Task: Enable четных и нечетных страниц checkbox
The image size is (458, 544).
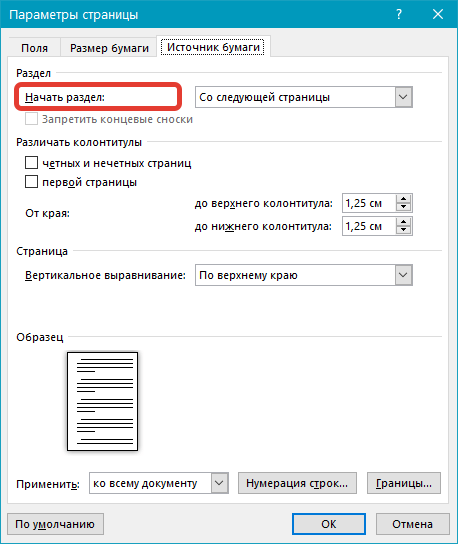Action: 32,162
